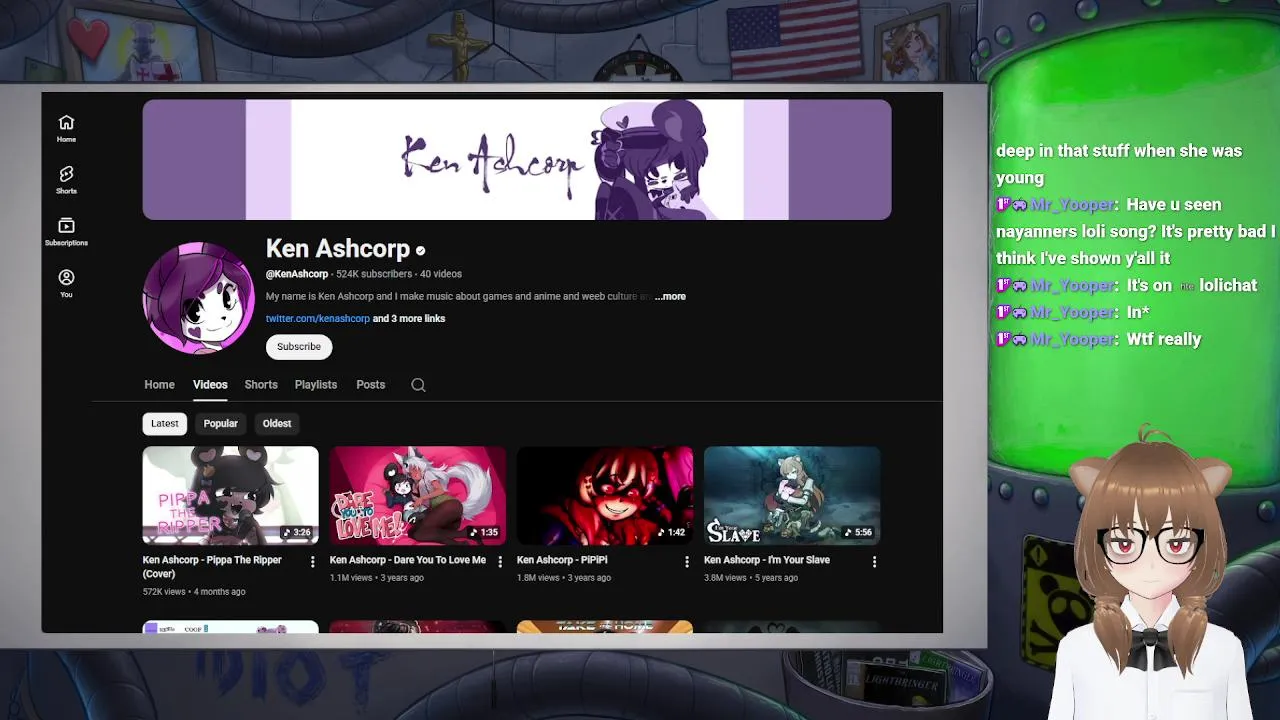Select the Oldest filter chip
1280x720 pixels.
277,423
